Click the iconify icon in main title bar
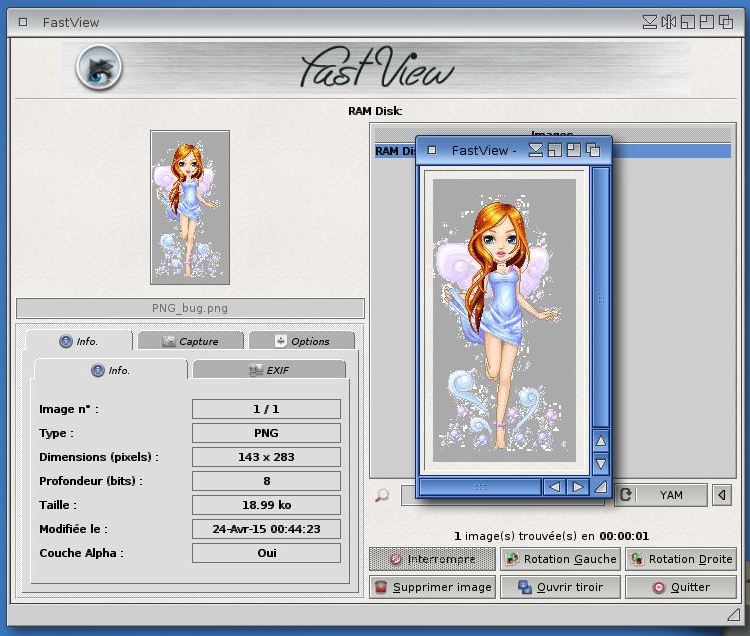This screenshot has height=636, width=750. 651,22
